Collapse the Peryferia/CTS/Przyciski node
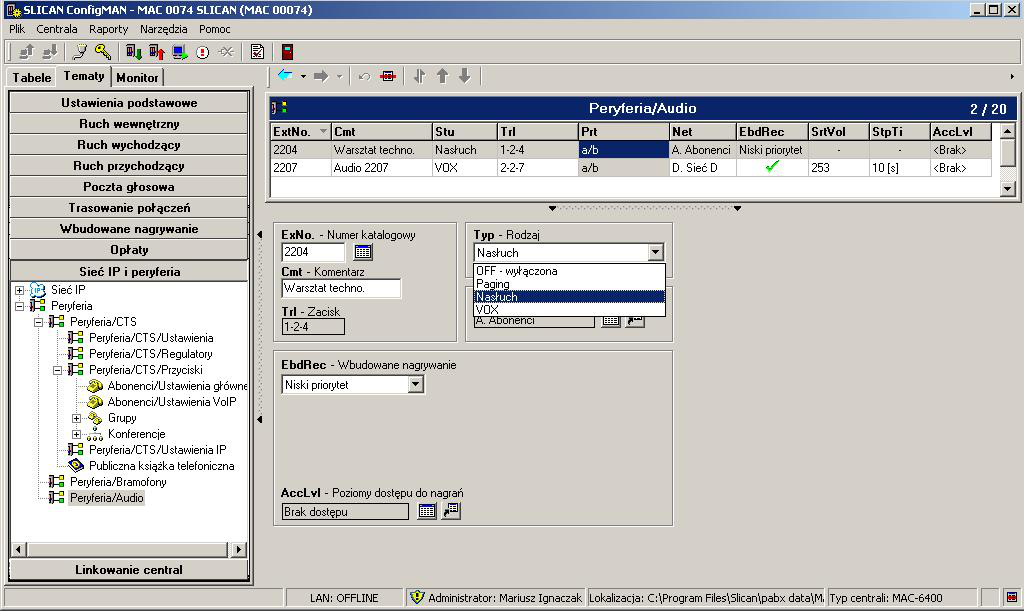Screen dimensions: 1024x611 click(57, 370)
